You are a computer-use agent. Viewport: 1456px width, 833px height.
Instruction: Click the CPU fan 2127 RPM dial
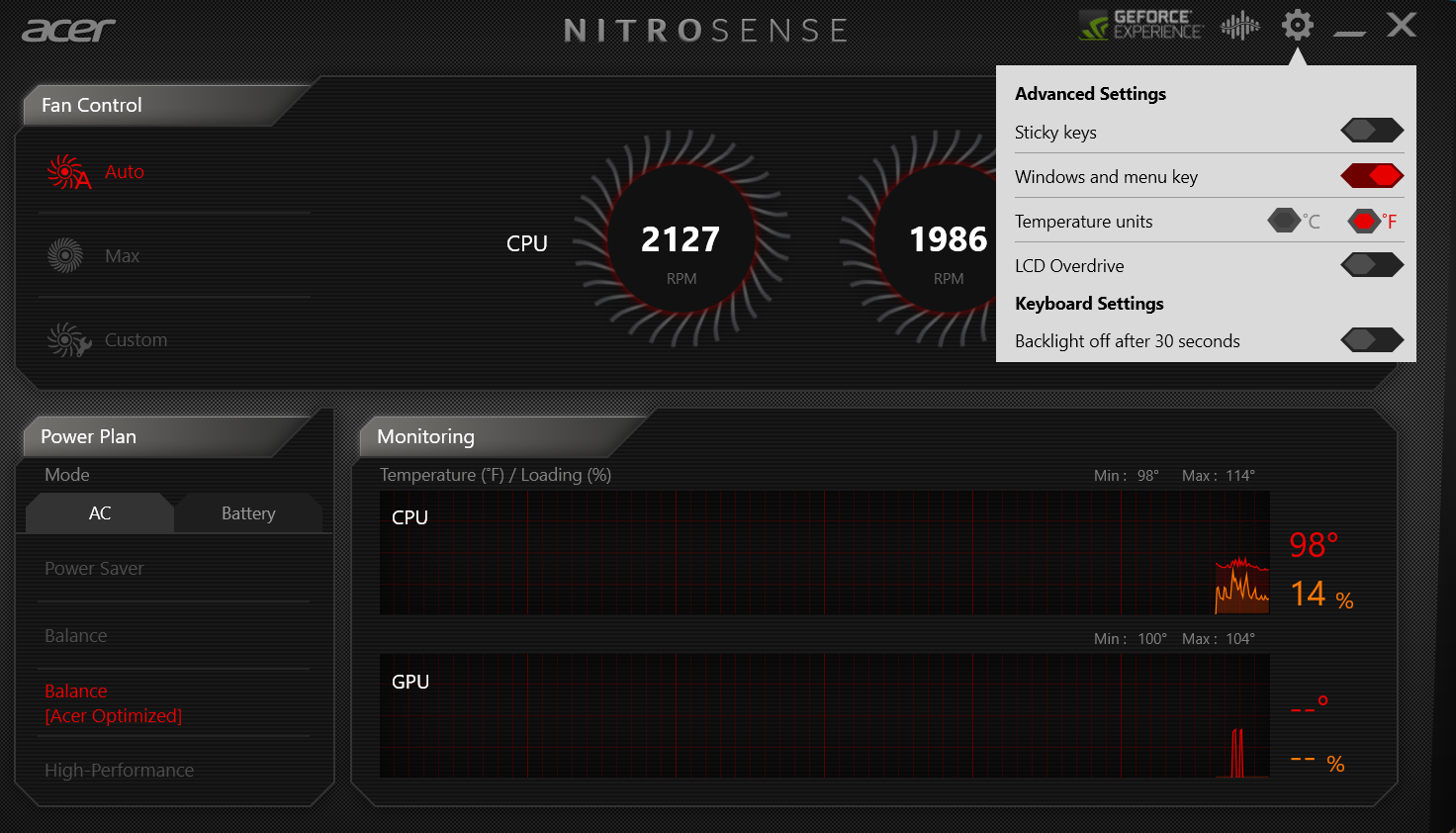pyautogui.click(x=682, y=238)
